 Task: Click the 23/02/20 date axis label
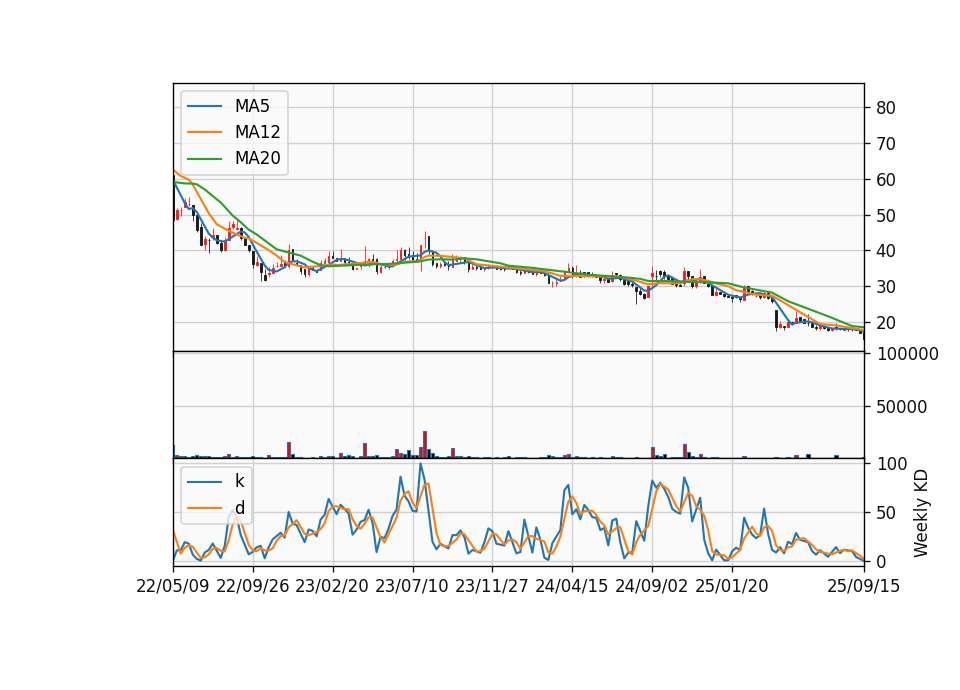click(332, 586)
